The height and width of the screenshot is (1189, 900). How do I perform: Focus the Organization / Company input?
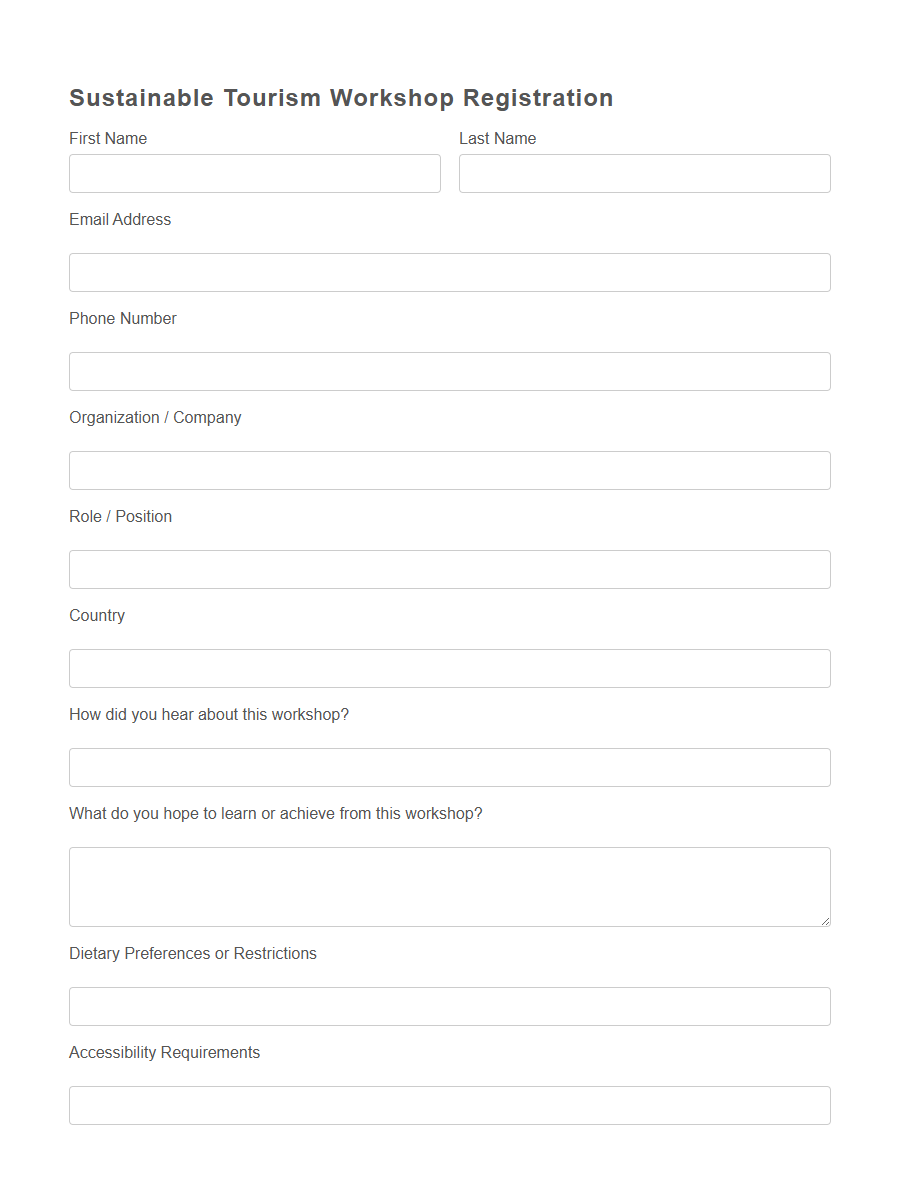click(x=449, y=470)
